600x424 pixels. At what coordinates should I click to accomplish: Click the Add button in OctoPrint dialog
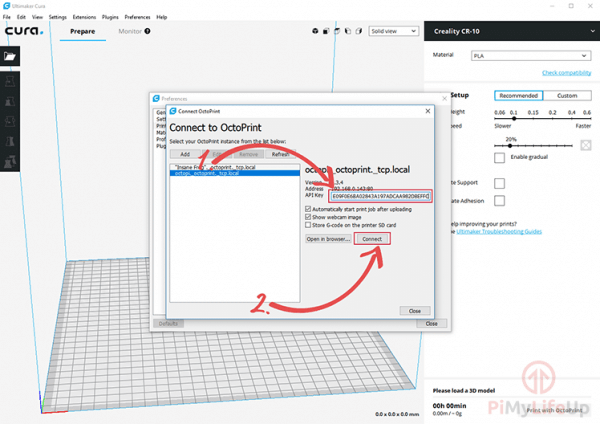(185, 154)
